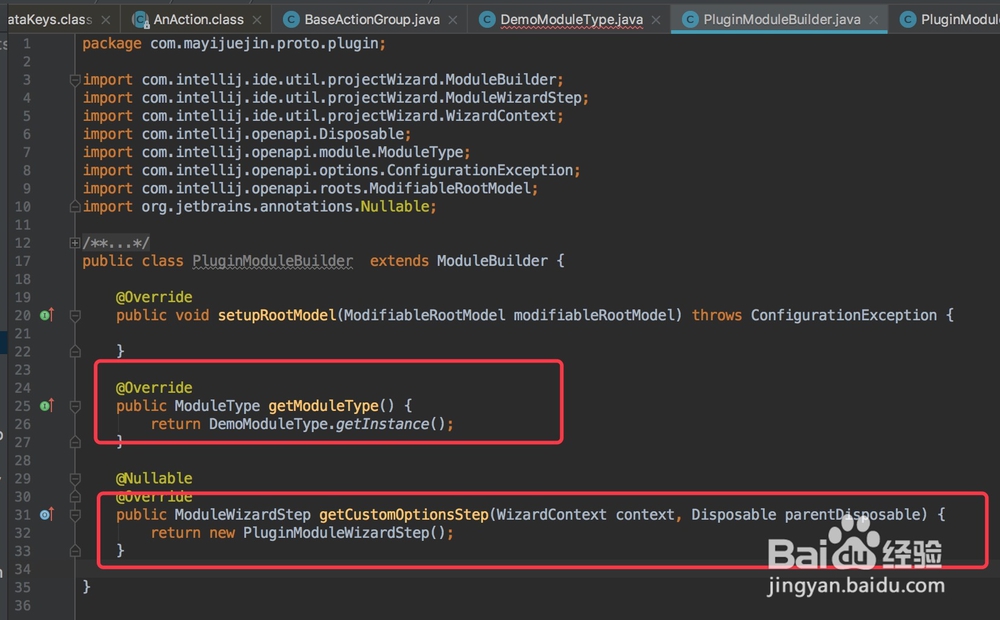Toggle a breakpoint in the gutter at line 26

click(62, 424)
